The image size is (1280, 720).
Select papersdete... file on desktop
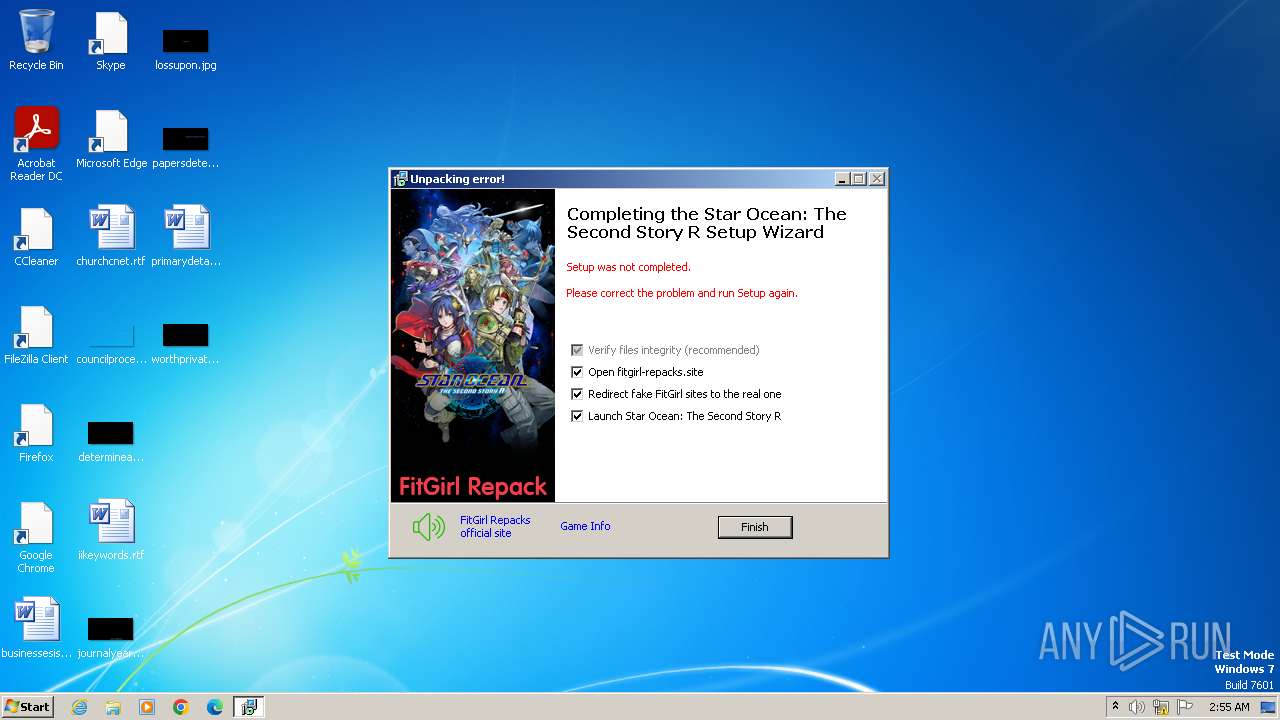(185, 146)
